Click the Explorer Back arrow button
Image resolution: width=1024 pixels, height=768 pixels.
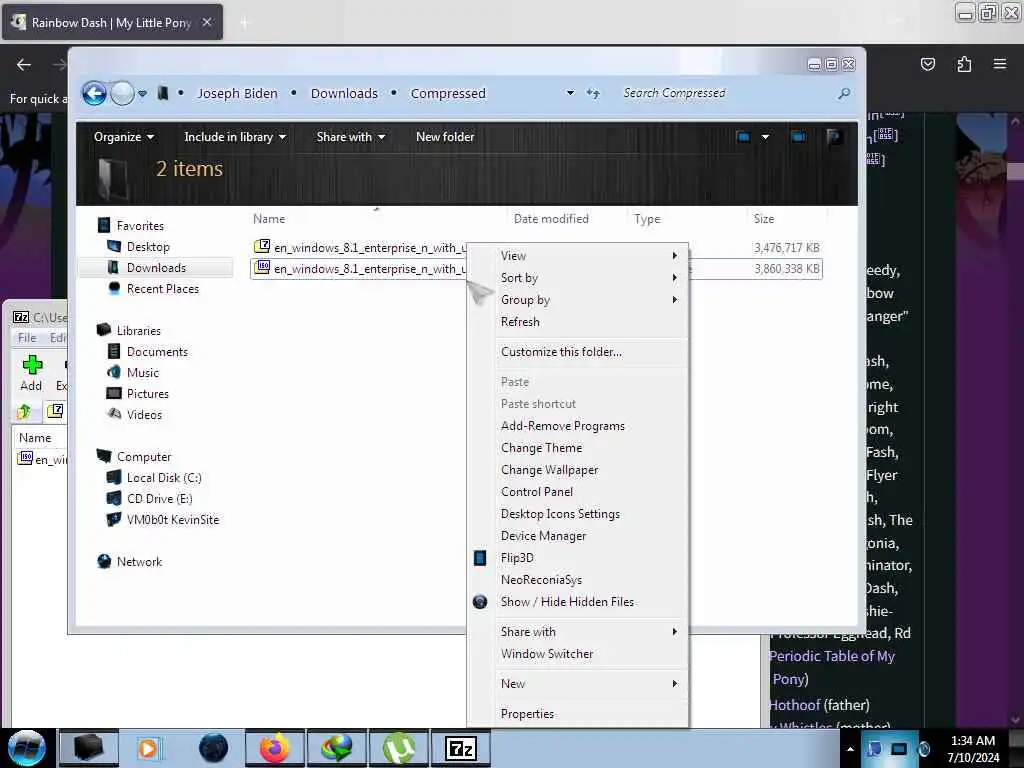(94, 93)
